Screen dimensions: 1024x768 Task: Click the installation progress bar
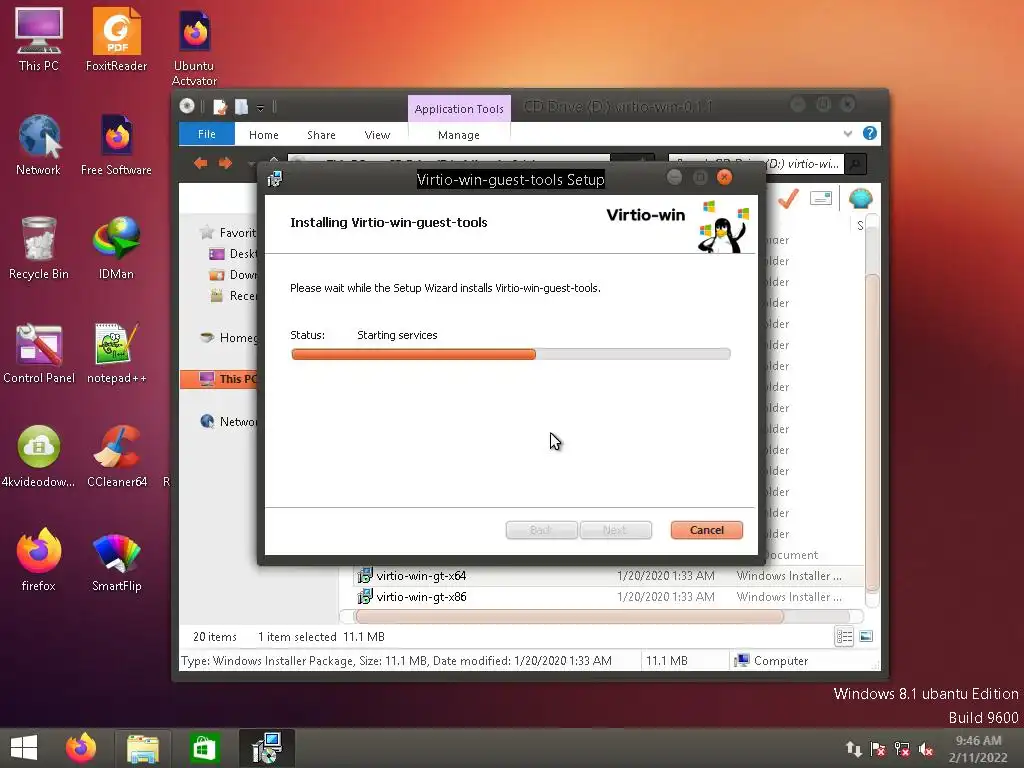[511, 354]
